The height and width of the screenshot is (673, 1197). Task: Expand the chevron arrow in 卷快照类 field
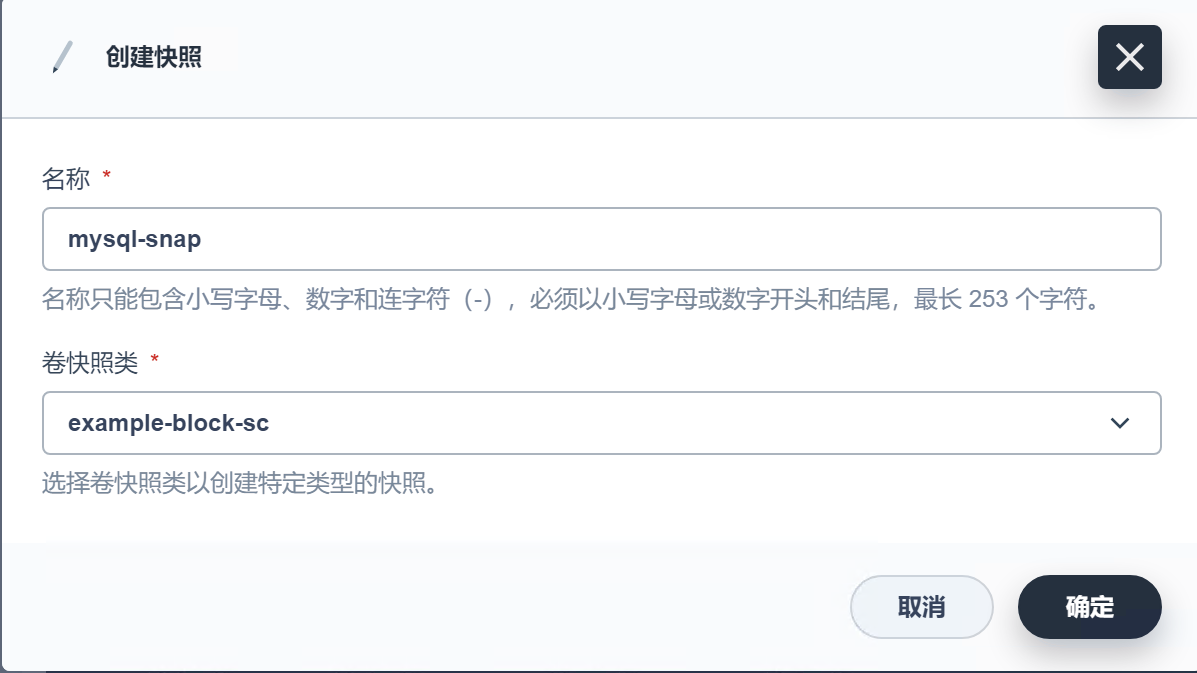click(1120, 423)
